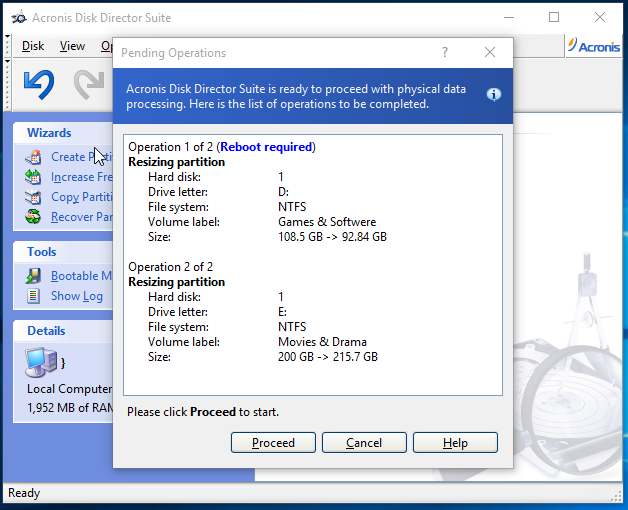Viewport: 628px width, 510px height.
Task: Click the Cancel button
Action: click(364, 443)
